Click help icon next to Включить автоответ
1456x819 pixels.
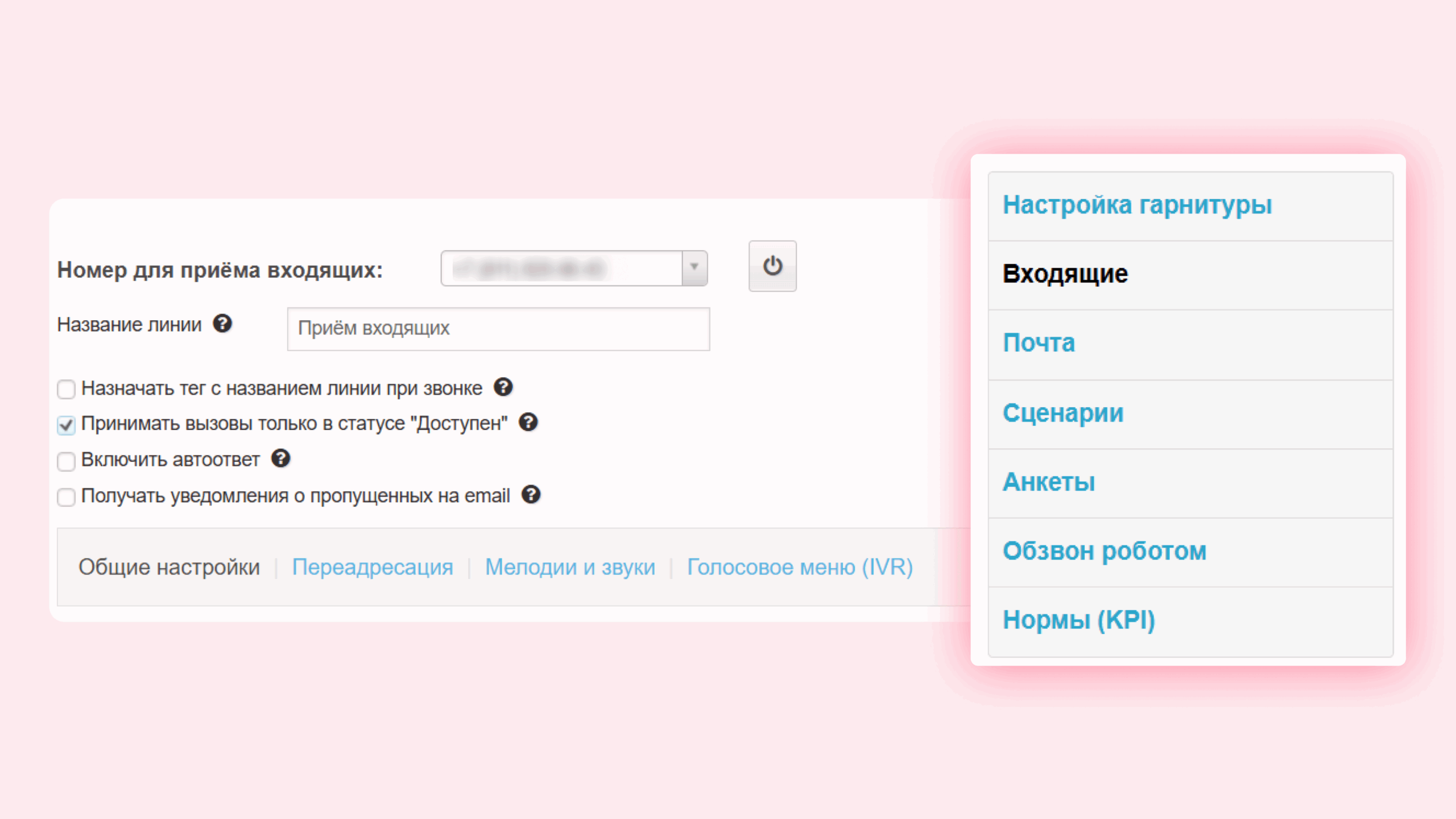[280, 458]
